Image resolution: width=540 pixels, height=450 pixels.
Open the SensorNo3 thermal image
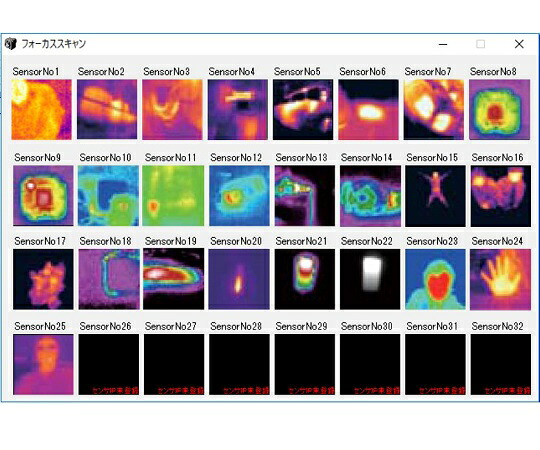pyautogui.click(x=172, y=109)
